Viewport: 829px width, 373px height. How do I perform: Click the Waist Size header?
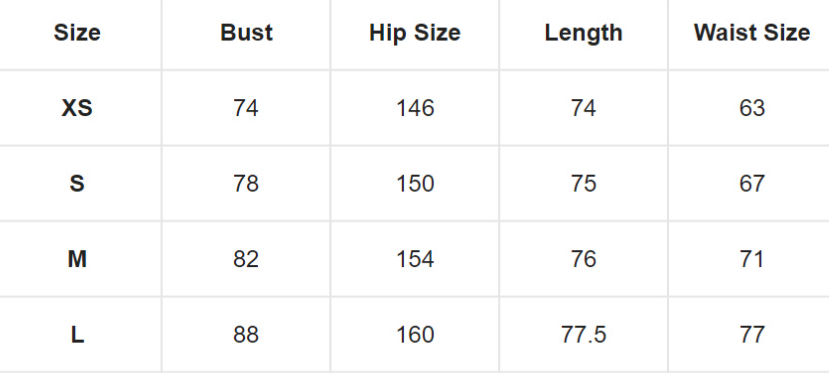(x=752, y=33)
